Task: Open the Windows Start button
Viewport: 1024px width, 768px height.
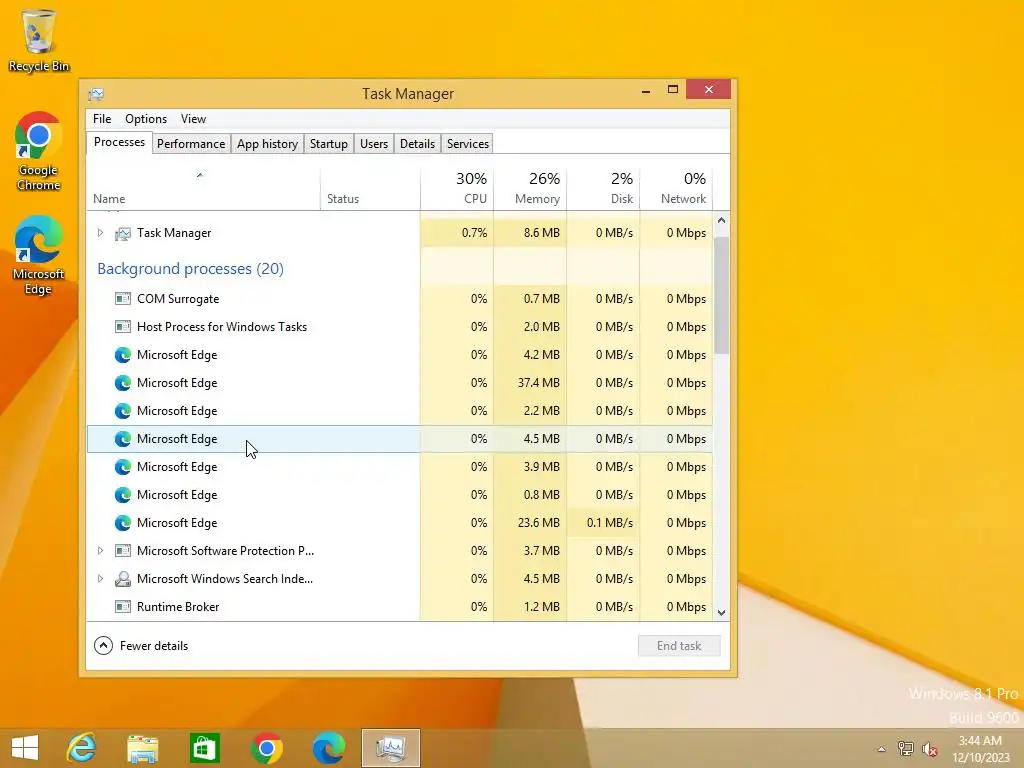Action: [25, 748]
